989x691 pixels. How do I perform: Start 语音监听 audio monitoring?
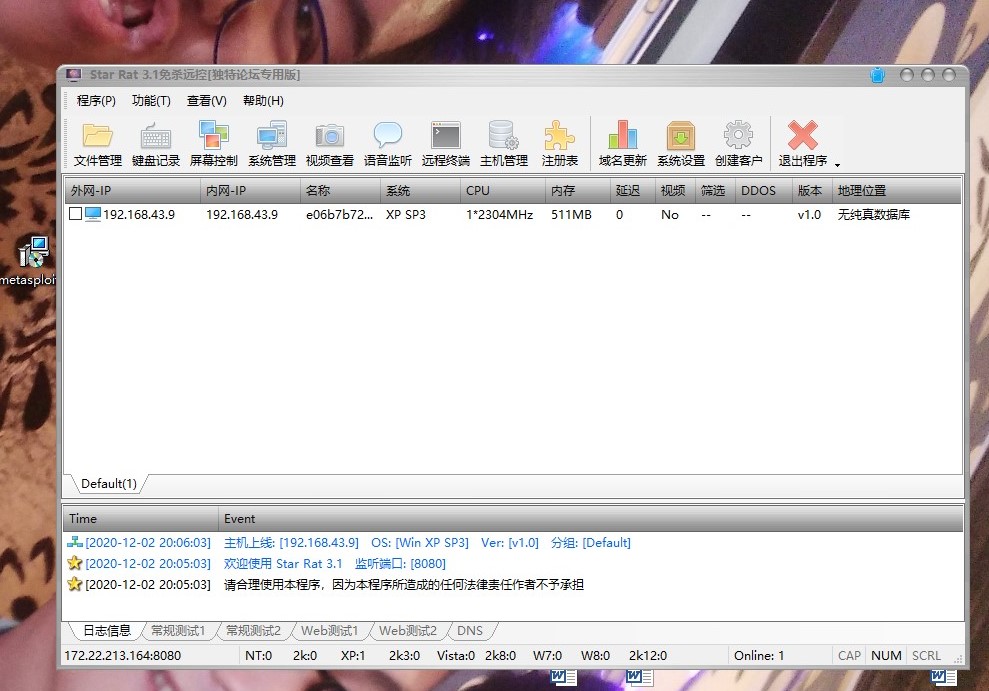coord(388,144)
